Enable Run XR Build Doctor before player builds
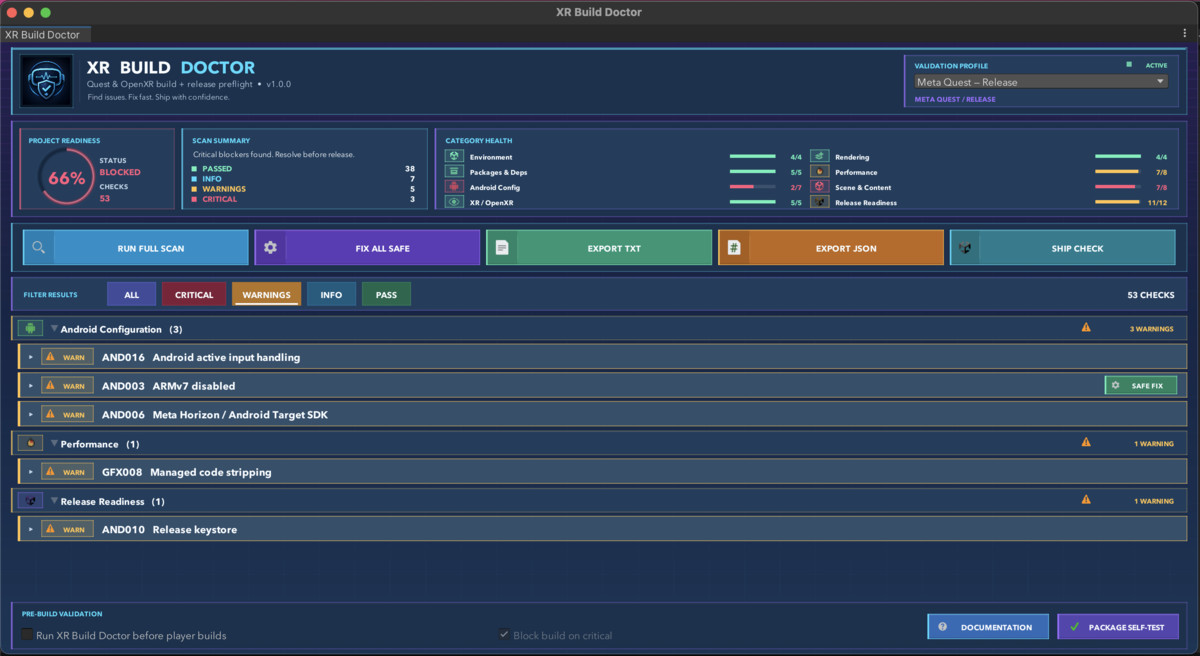Screen dimensions: 1200x656 27,635
